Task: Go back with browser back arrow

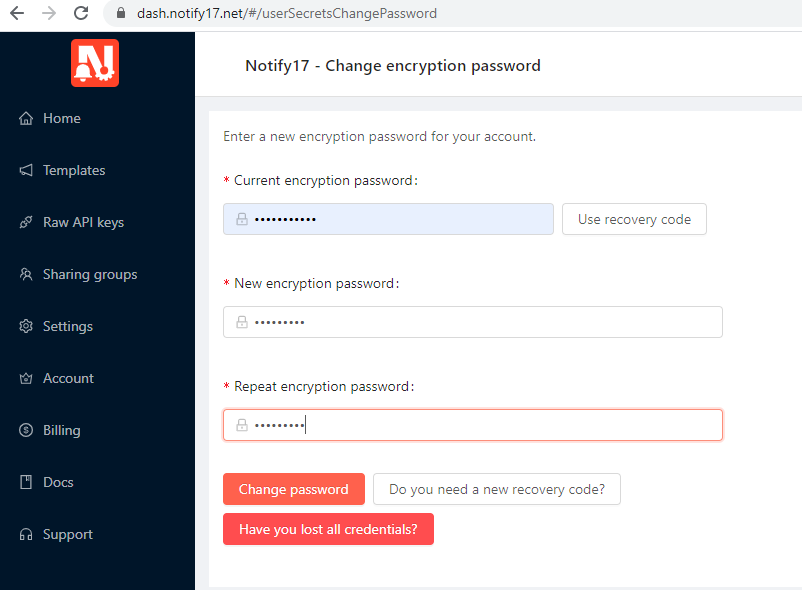Action: pos(17,13)
